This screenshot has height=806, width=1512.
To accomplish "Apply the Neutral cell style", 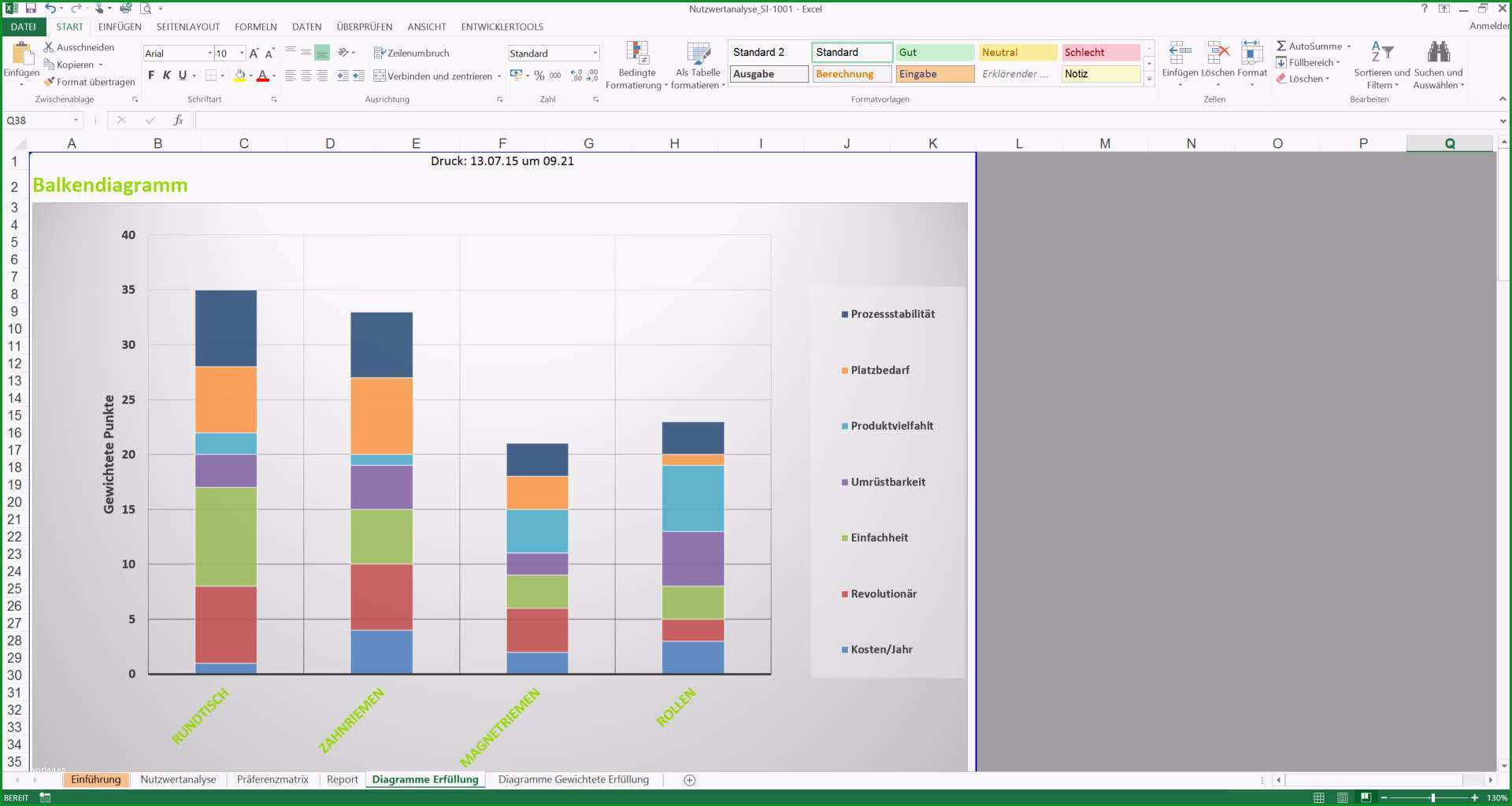I will tap(1017, 52).
